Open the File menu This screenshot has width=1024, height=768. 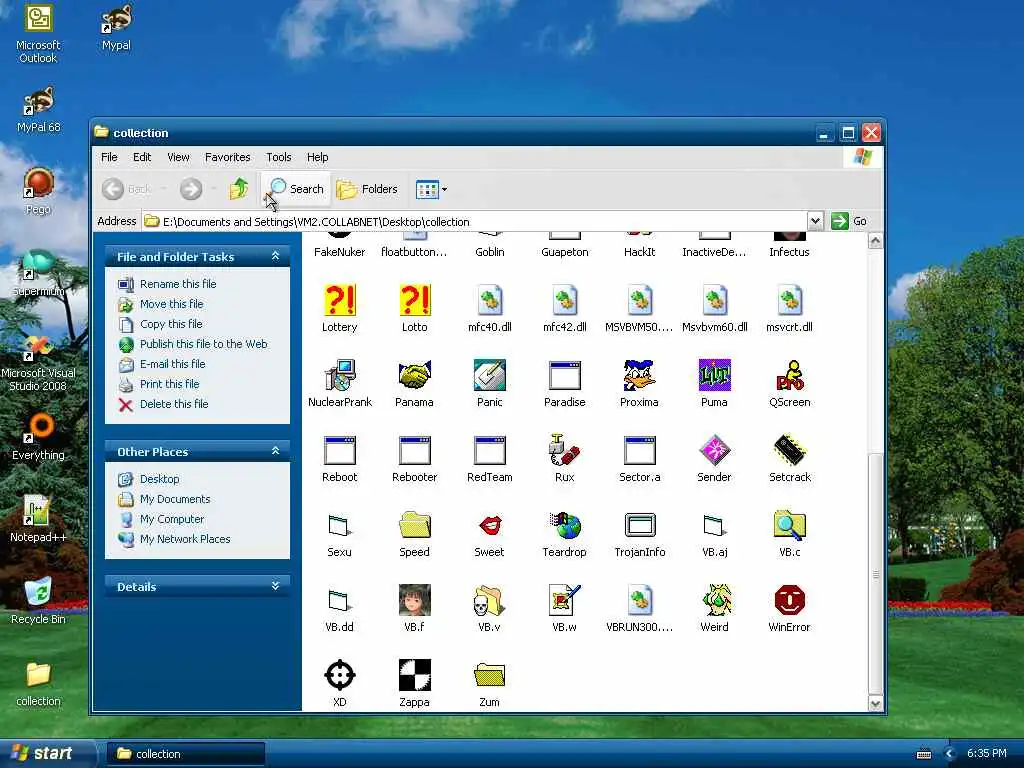(x=109, y=157)
